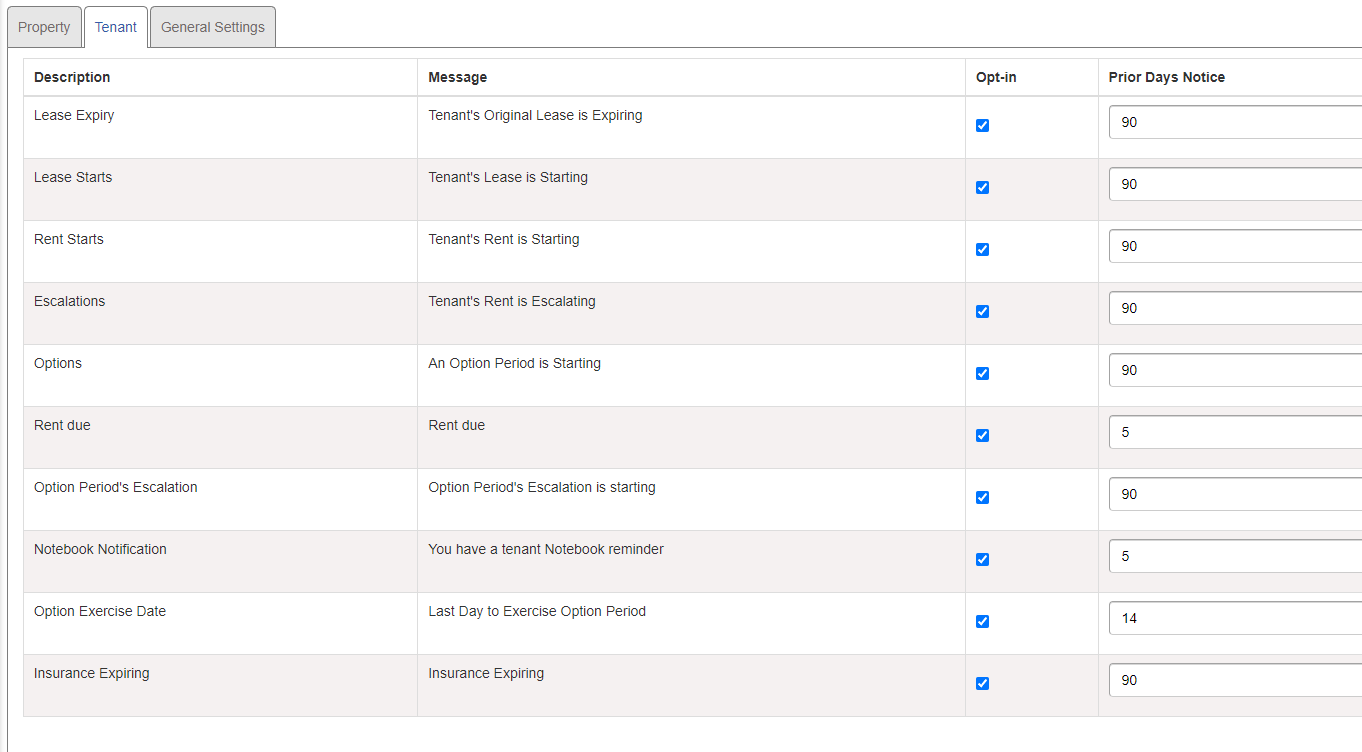Switch to the Property tab
Viewport: 1362px width, 752px height.
click(44, 27)
